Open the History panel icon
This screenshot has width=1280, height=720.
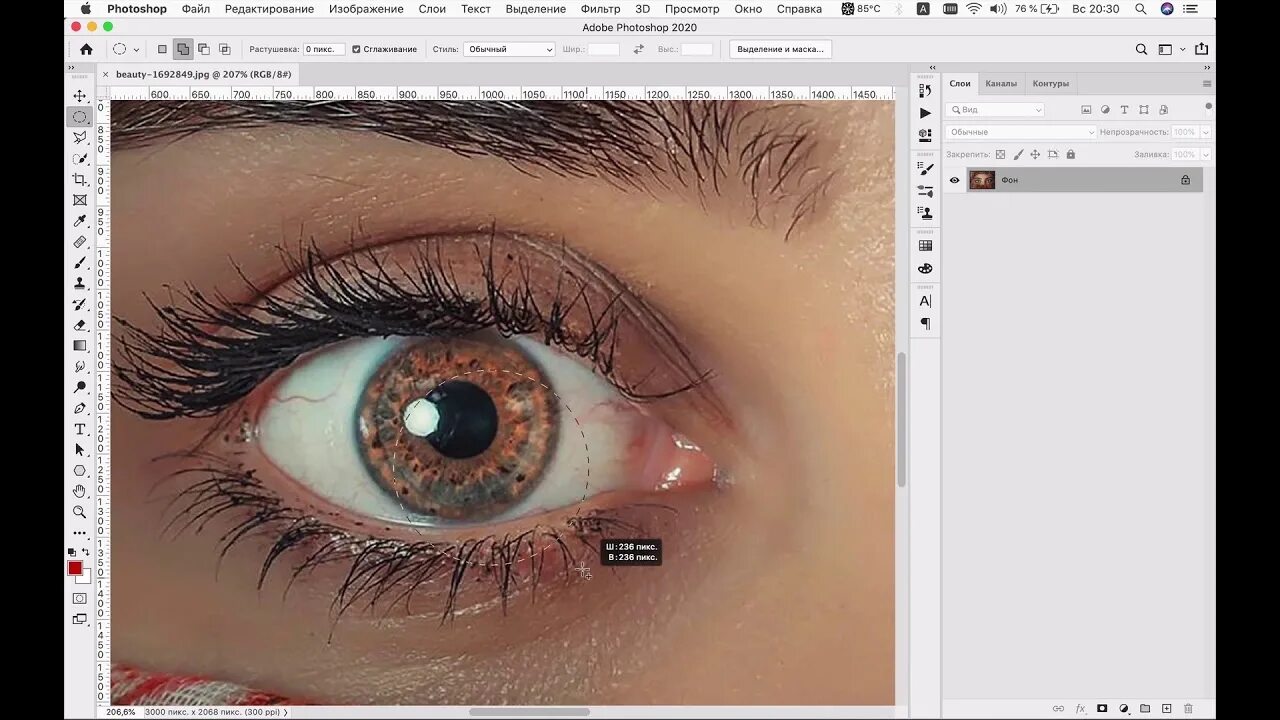pos(925,91)
